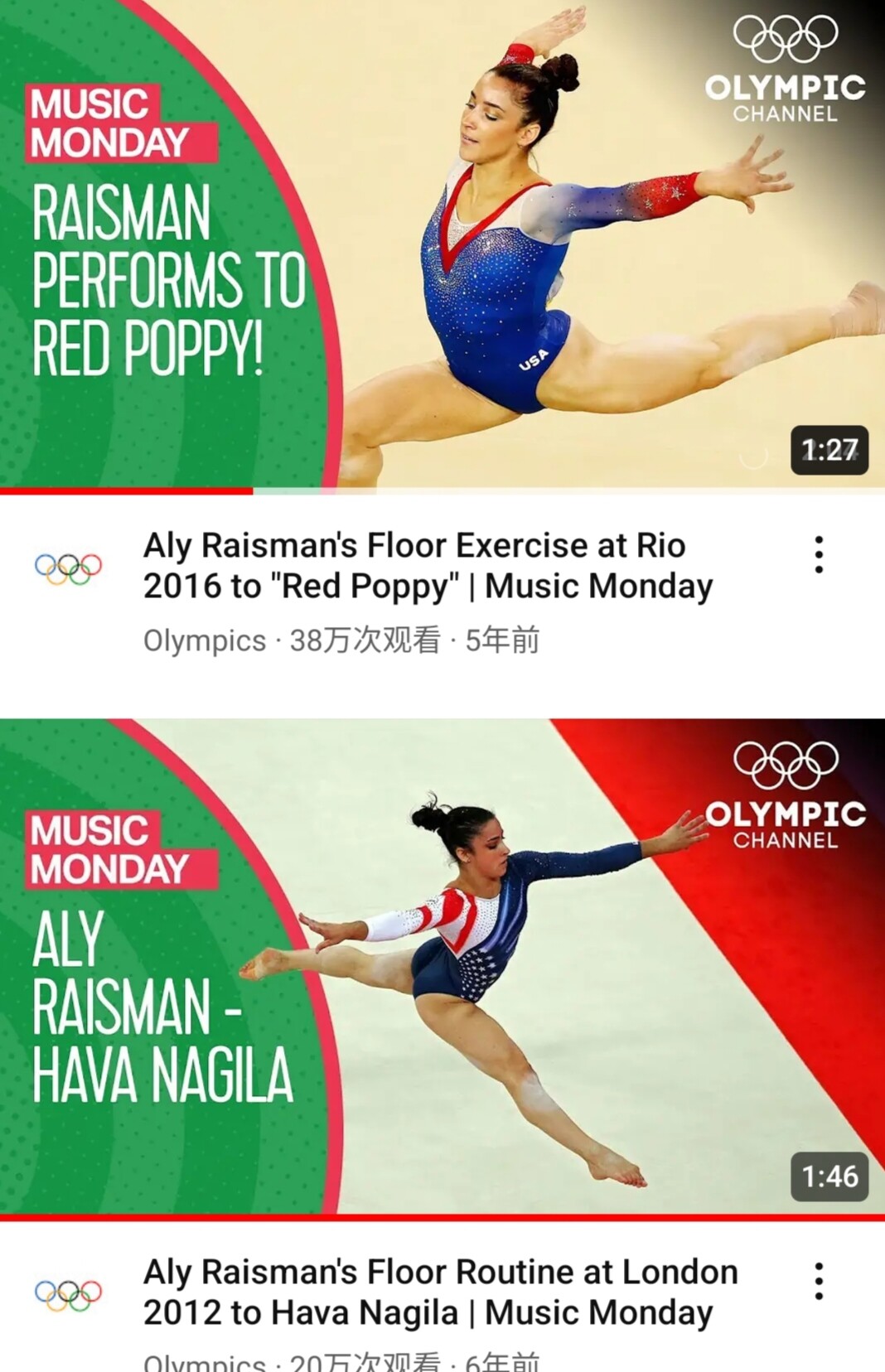The height and width of the screenshot is (1372, 885).
Task: Click Olympic Channel logo on second thumbnail
Action: tap(786, 795)
